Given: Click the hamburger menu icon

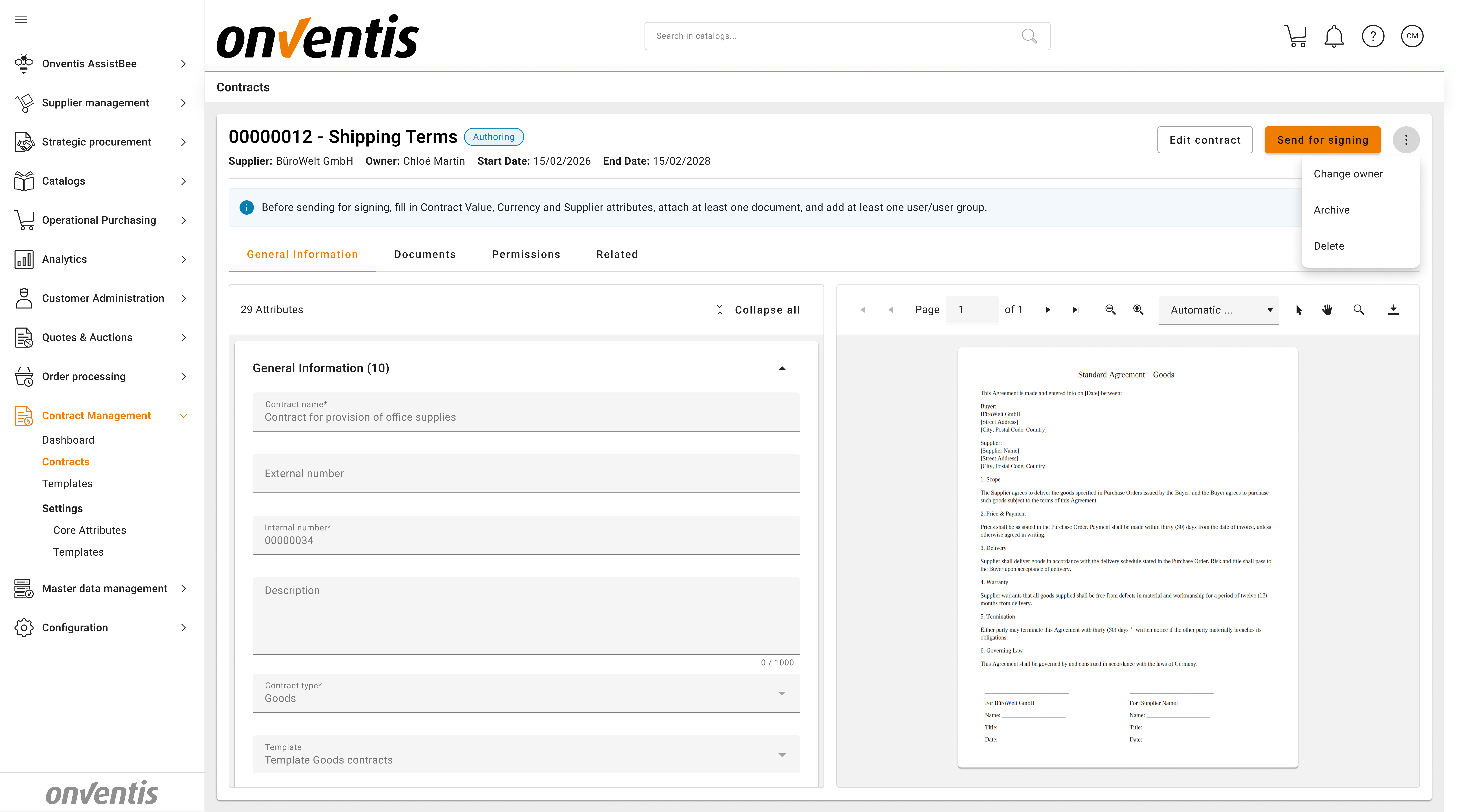Looking at the screenshot, I should [21, 19].
